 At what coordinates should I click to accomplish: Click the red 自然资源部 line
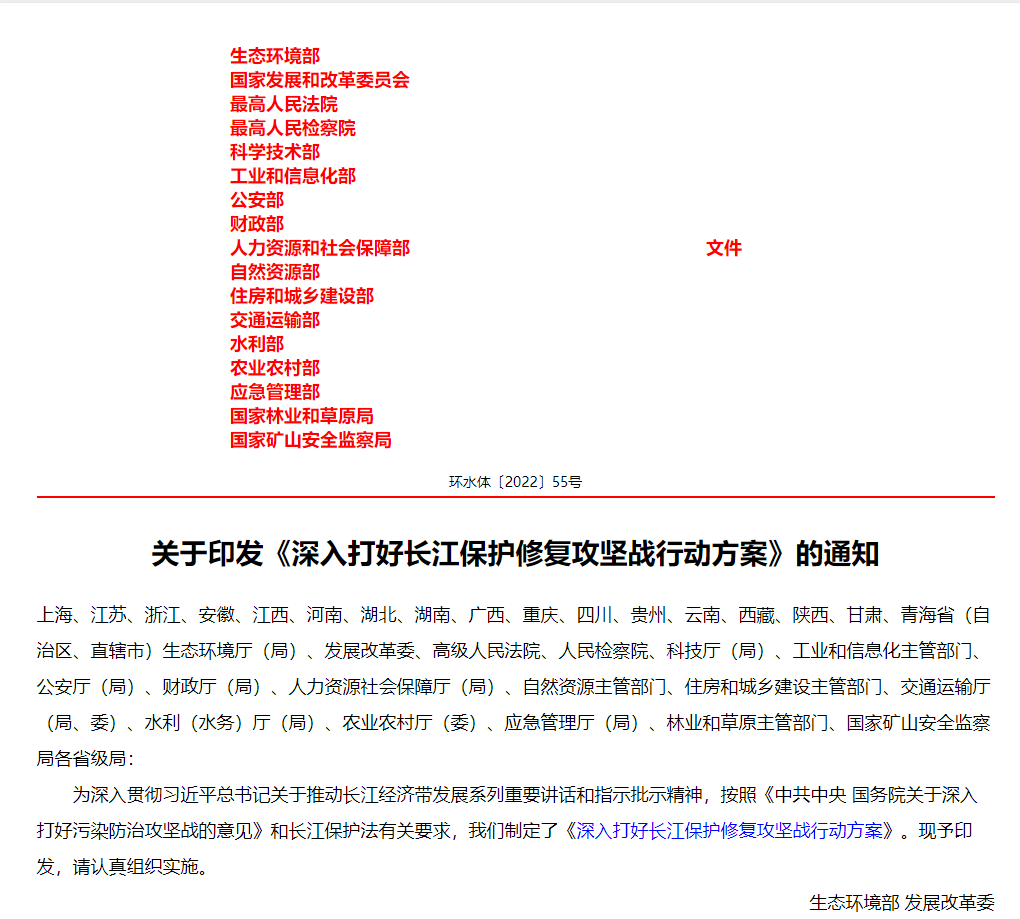pyautogui.click(x=275, y=273)
